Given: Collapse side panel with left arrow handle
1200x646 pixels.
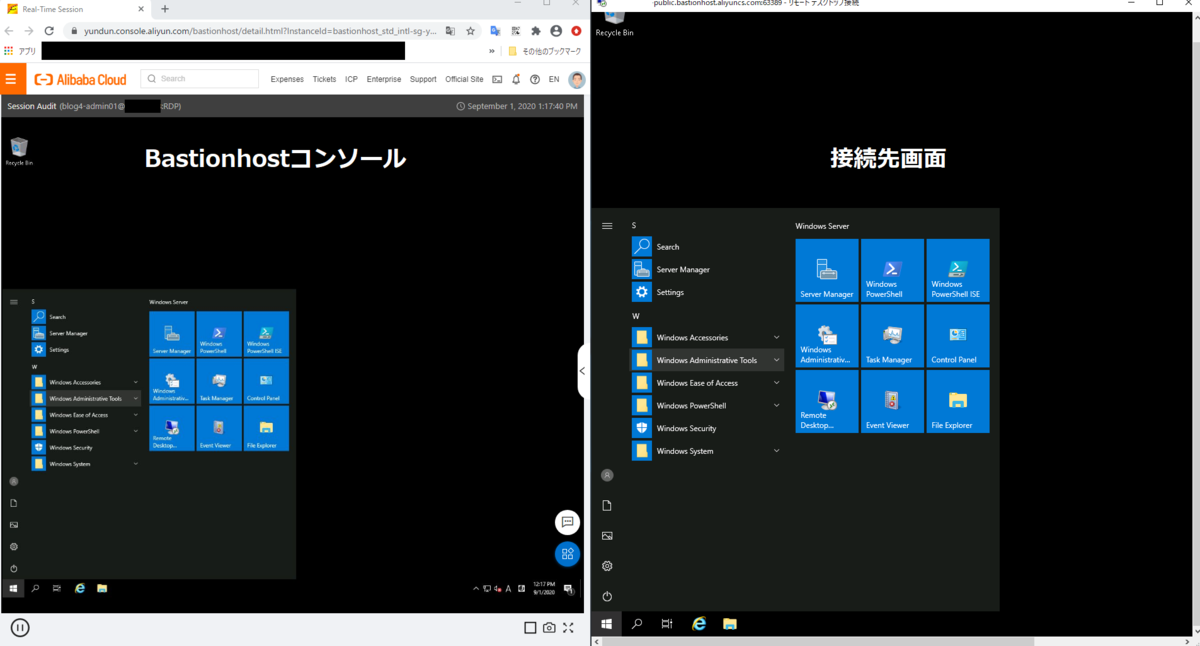Looking at the screenshot, I should coord(582,371).
